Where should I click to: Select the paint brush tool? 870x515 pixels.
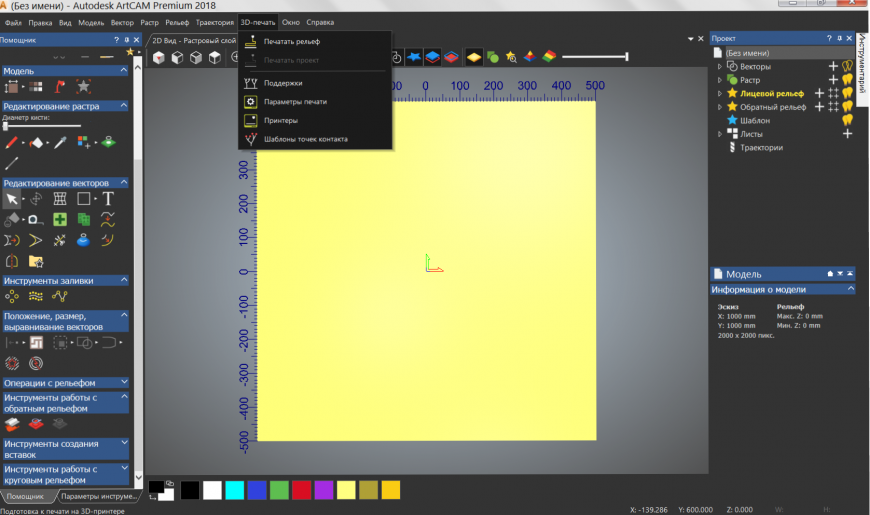(x=11, y=143)
